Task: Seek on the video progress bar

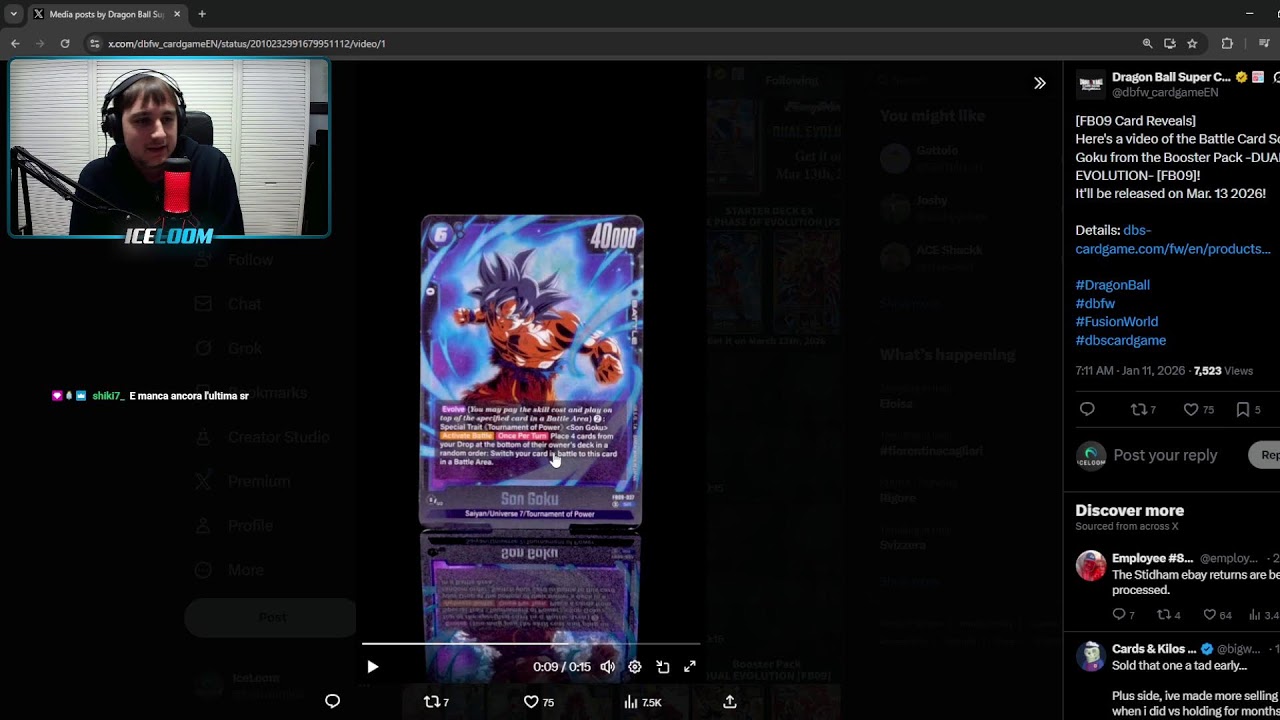Action: pyautogui.click(x=531, y=645)
